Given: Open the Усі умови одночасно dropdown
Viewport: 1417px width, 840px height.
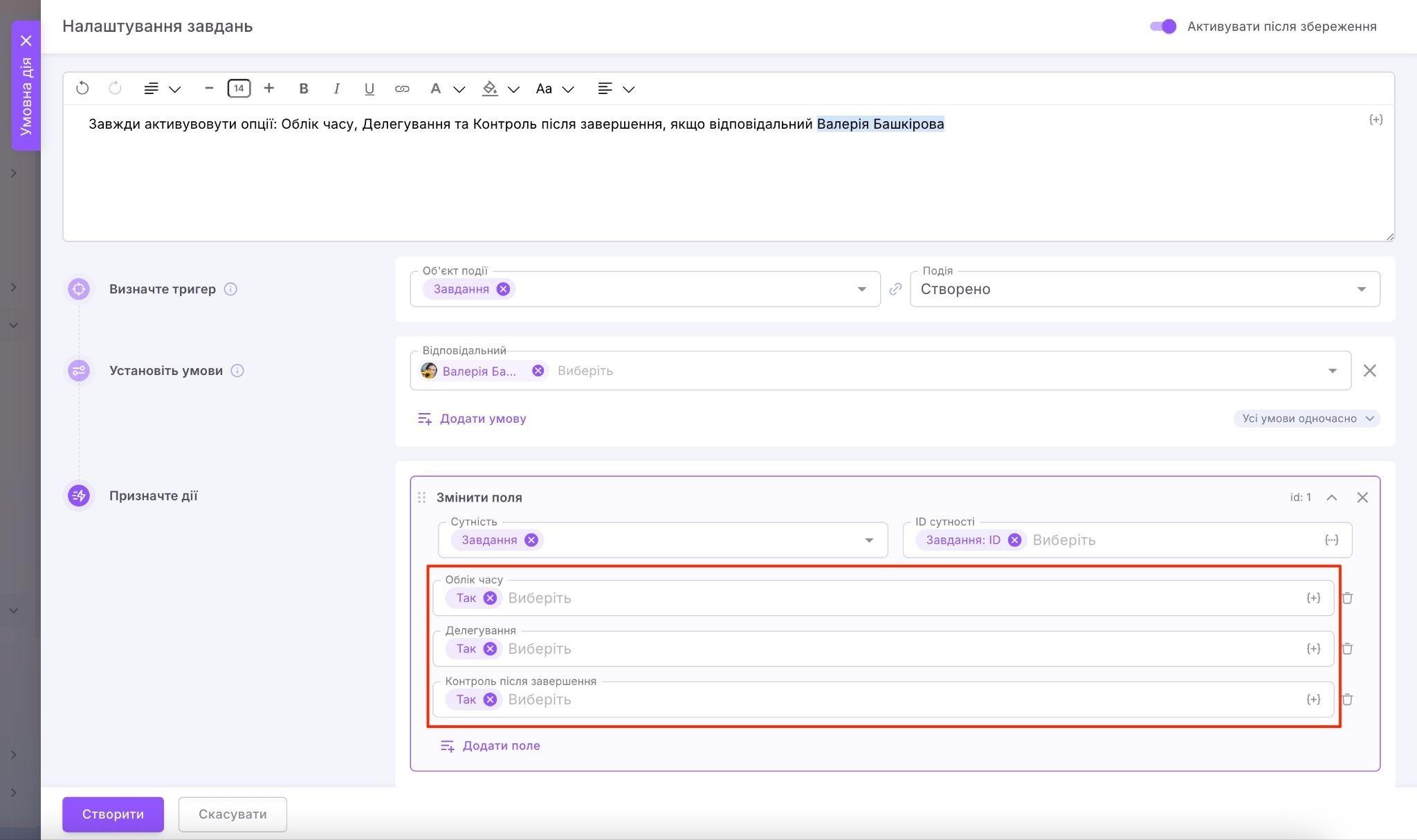Looking at the screenshot, I should tap(1306, 419).
